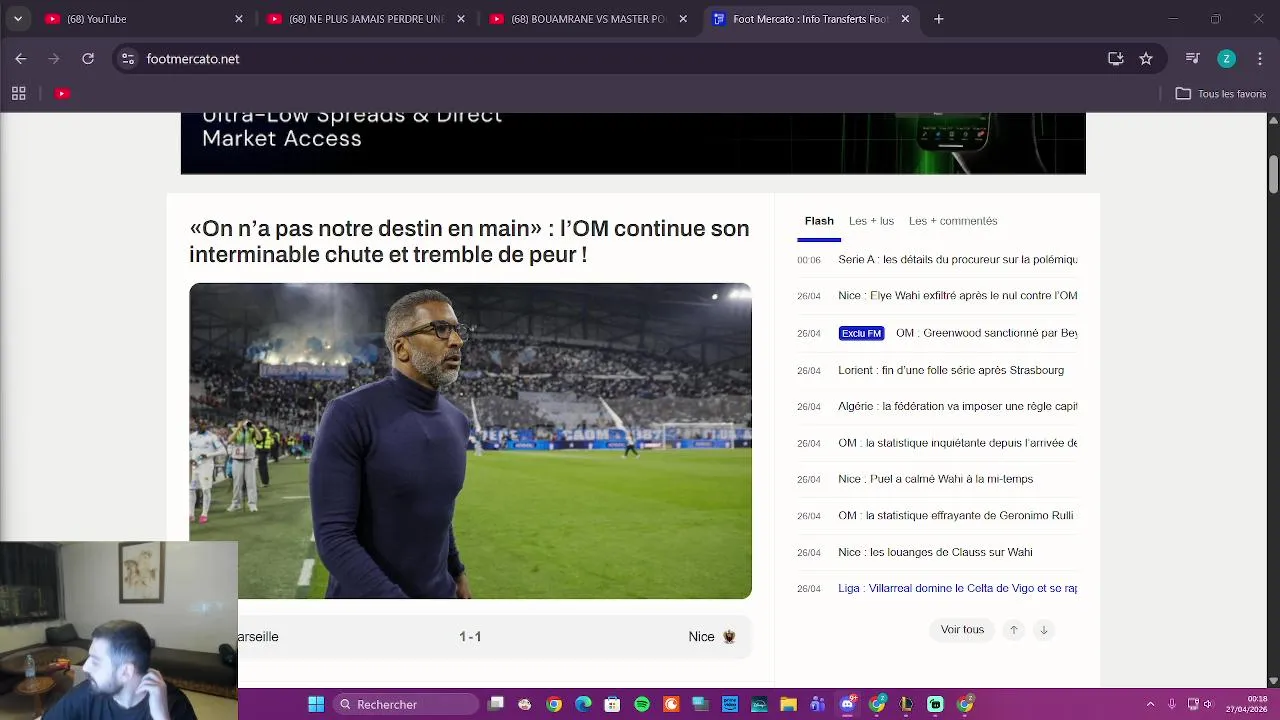Select the Flash news tab
The height and width of the screenshot is (720, 1280).
(819, 221)
